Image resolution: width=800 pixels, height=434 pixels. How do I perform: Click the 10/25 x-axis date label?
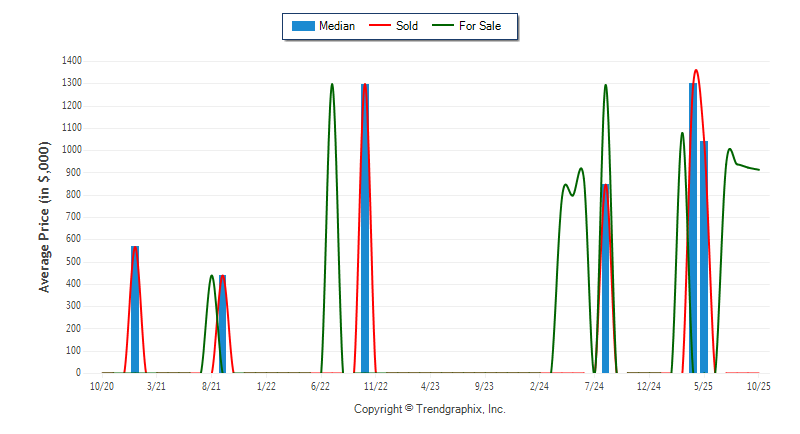tap(757, 386)
